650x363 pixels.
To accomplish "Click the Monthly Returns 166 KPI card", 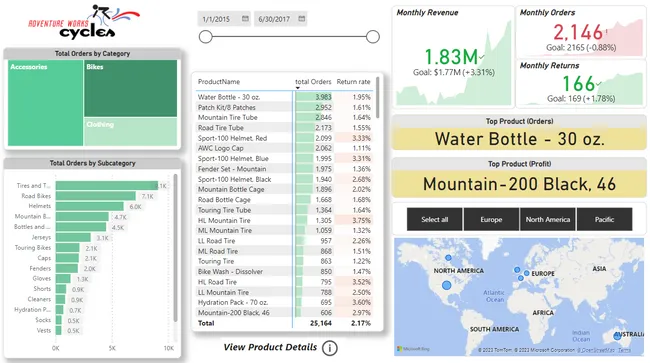I will coord(581,83).
